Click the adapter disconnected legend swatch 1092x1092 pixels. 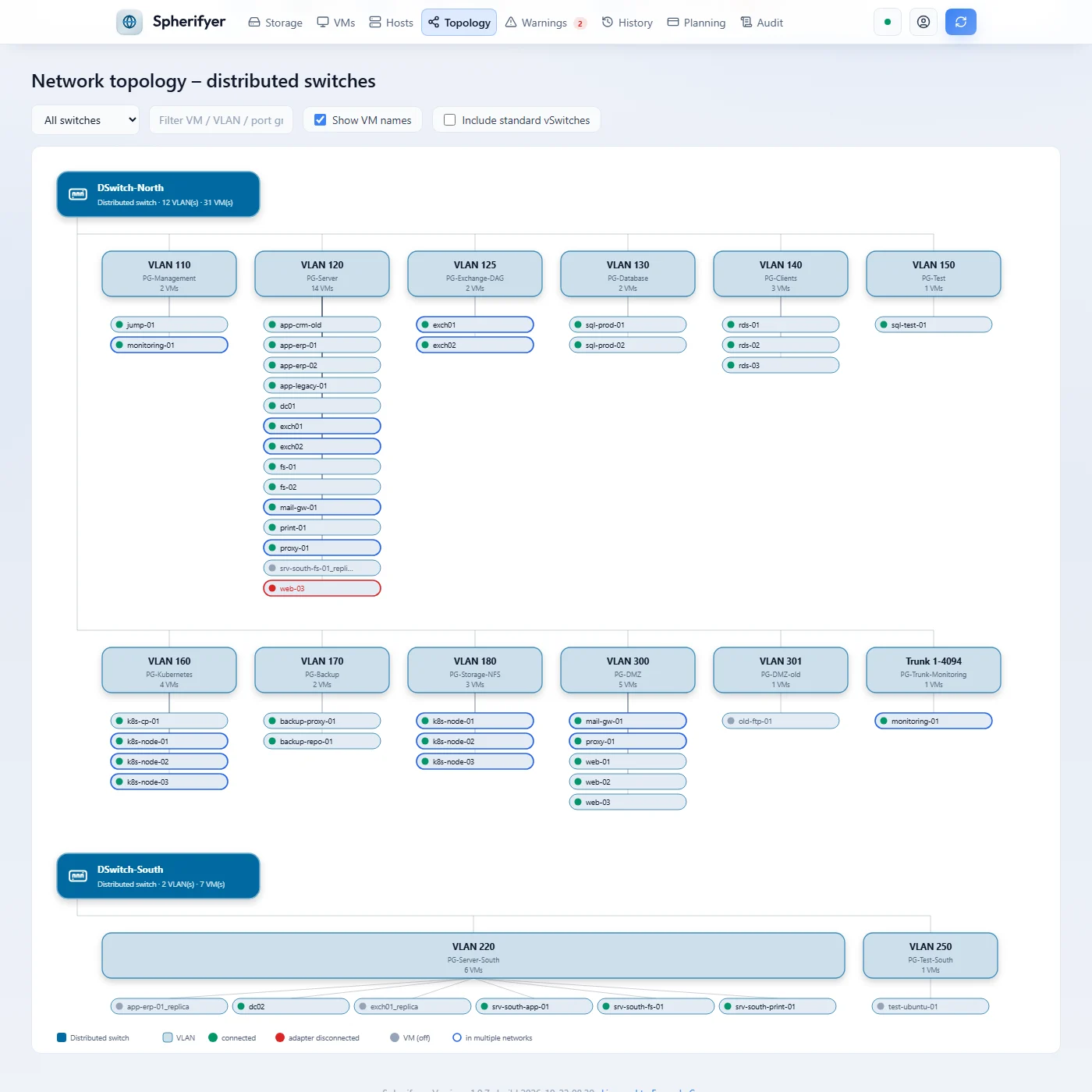click(280, 1037)
